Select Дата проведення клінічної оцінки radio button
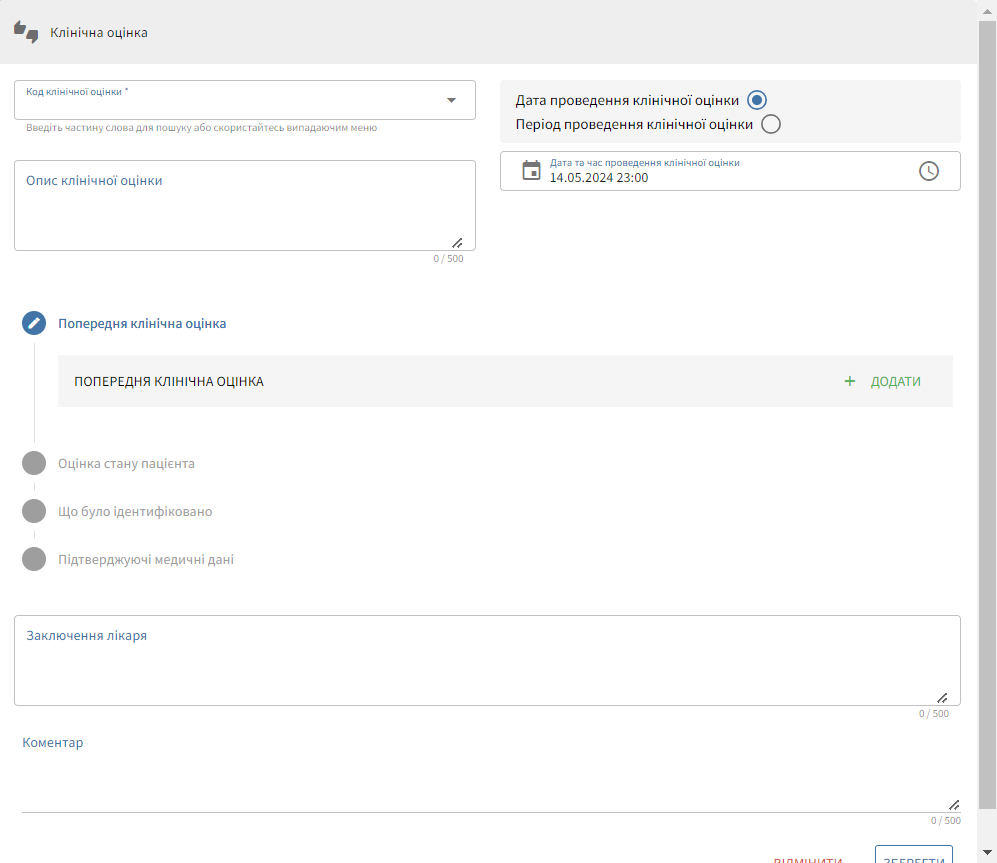This screenshot has width=997, height=863. pyautogui.click(x=757, y=100)
